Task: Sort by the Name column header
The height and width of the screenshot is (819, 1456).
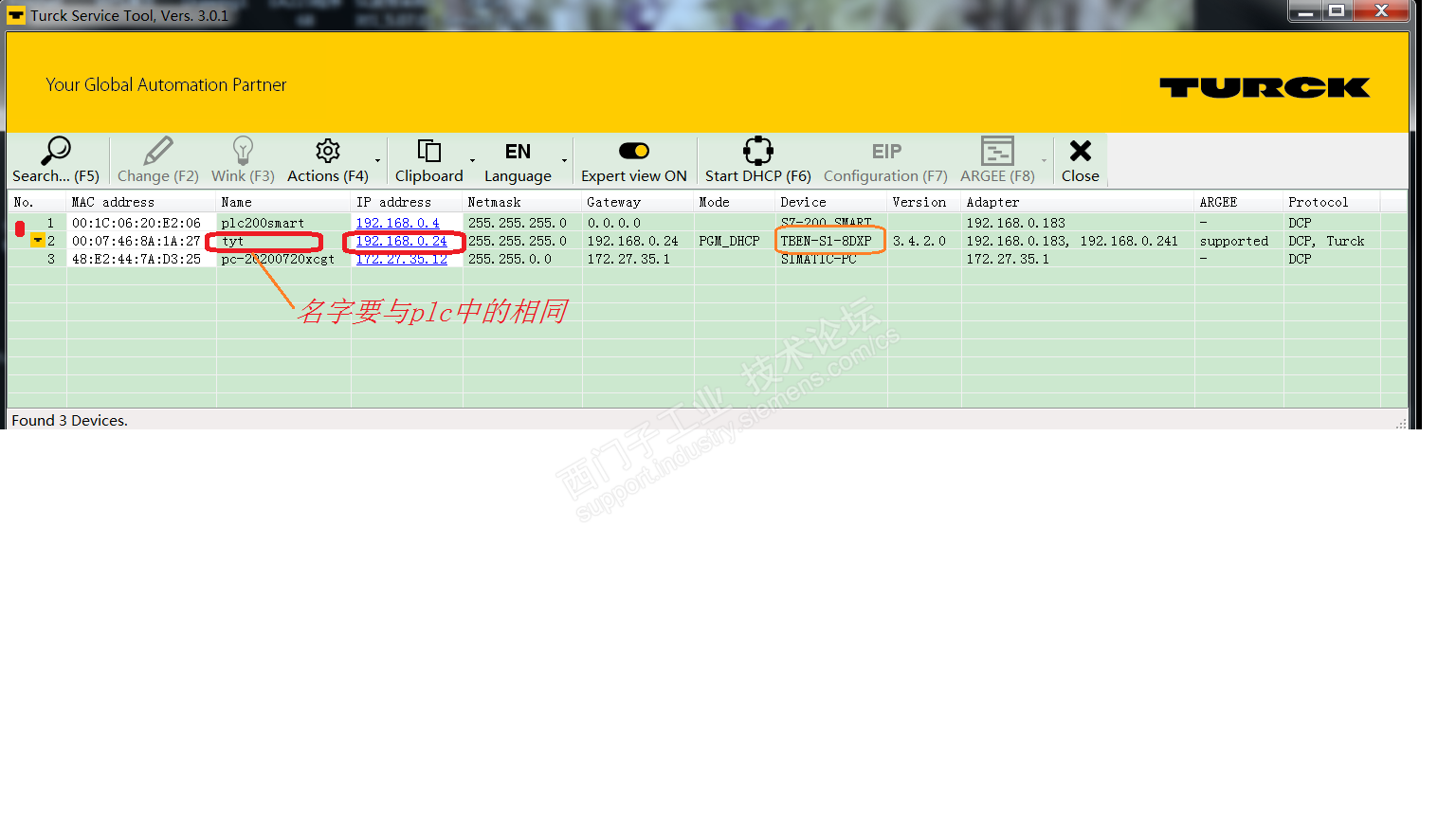Action: pyautogui.click(x=283, y=202)
